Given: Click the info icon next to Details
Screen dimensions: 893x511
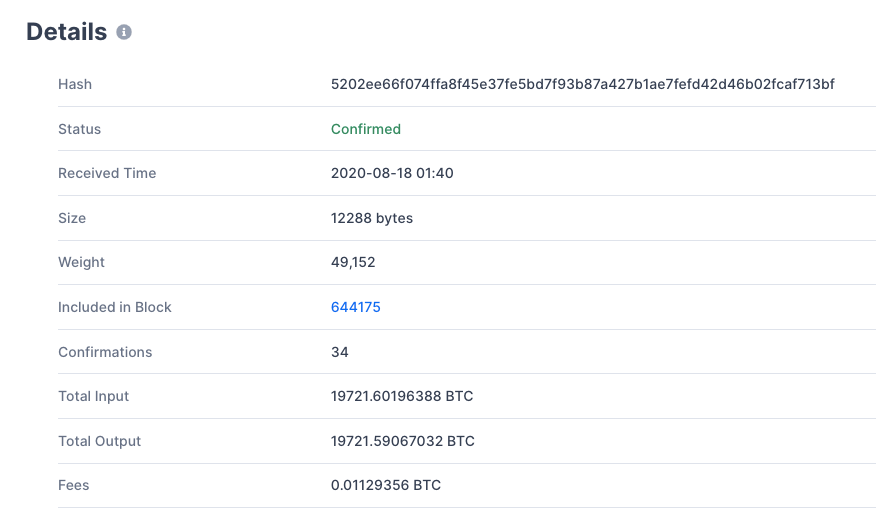Looking at the screenshot, I should point(124,32).
